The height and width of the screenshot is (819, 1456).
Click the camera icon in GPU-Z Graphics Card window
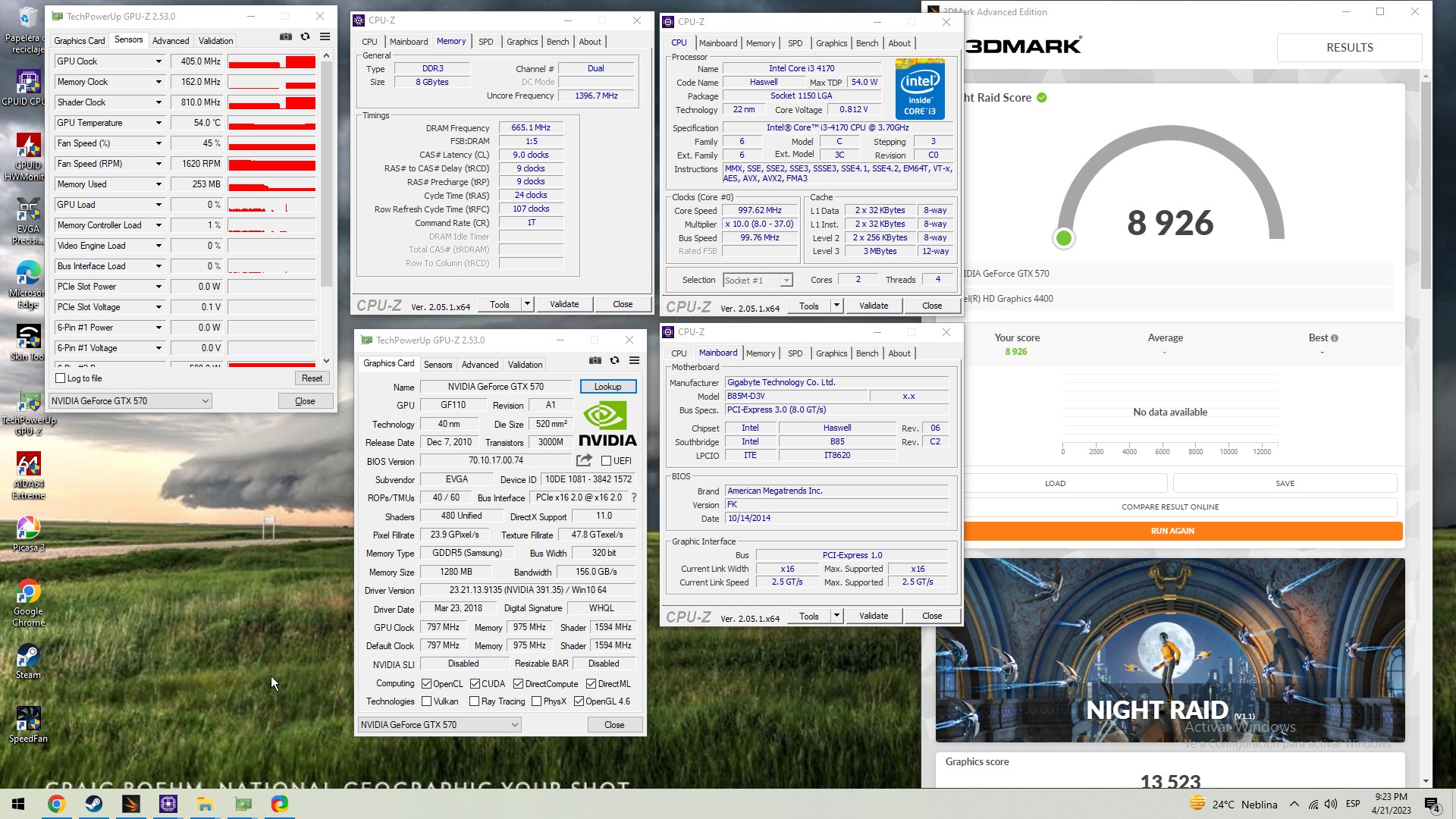595,360
